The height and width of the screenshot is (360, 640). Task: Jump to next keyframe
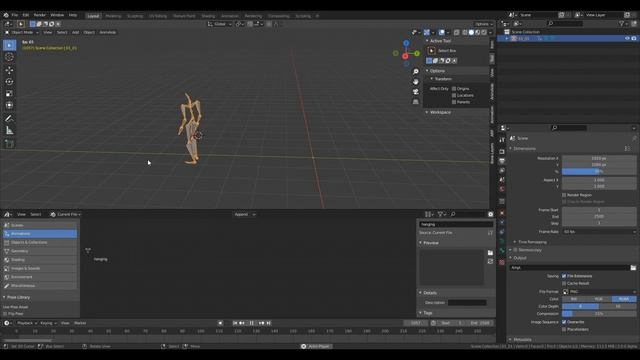tap(262, 323)
